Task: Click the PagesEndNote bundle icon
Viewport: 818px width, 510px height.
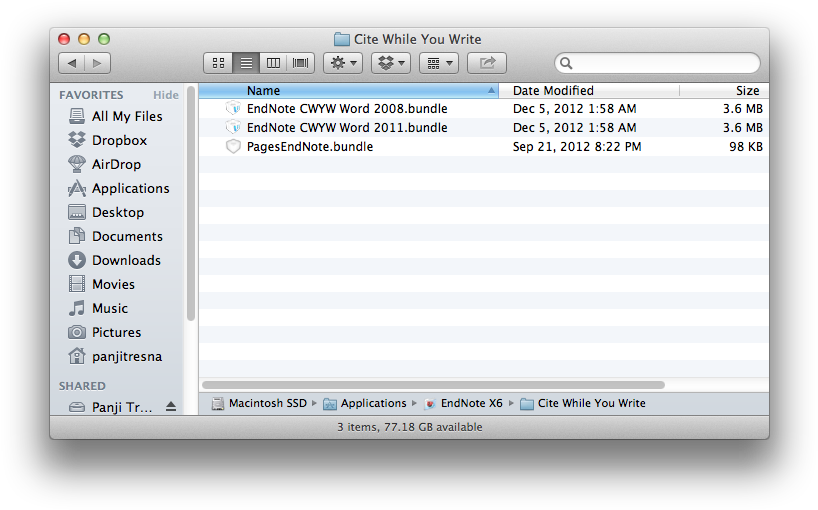Action: click(233, 147)
